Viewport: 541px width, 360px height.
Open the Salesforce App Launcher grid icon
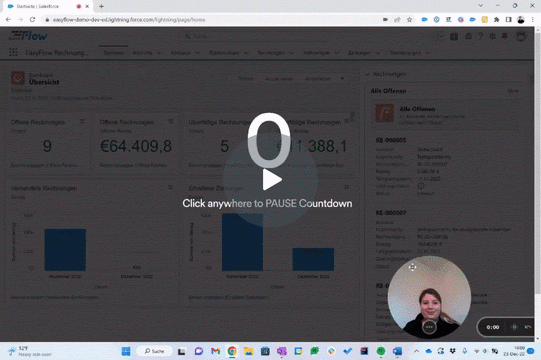(x=13, y=52)
